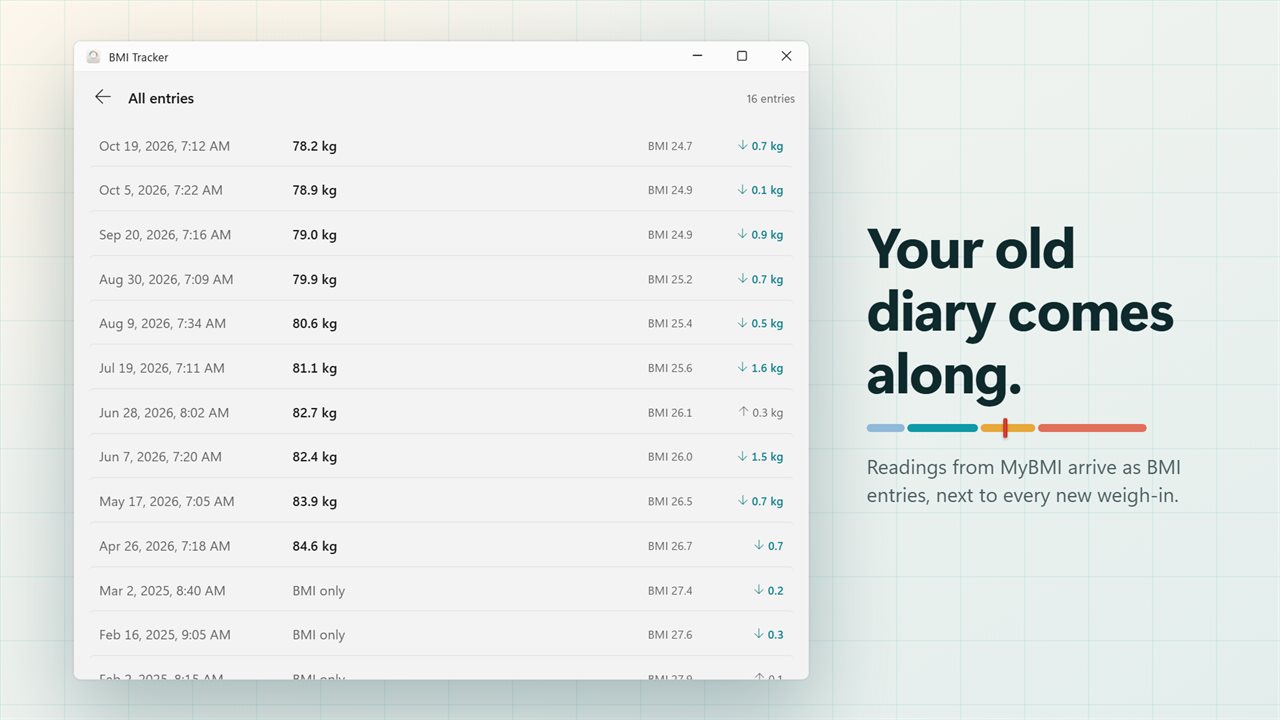Click the Jun 7, 2026, 7:20 AM row

pos(441,457)
